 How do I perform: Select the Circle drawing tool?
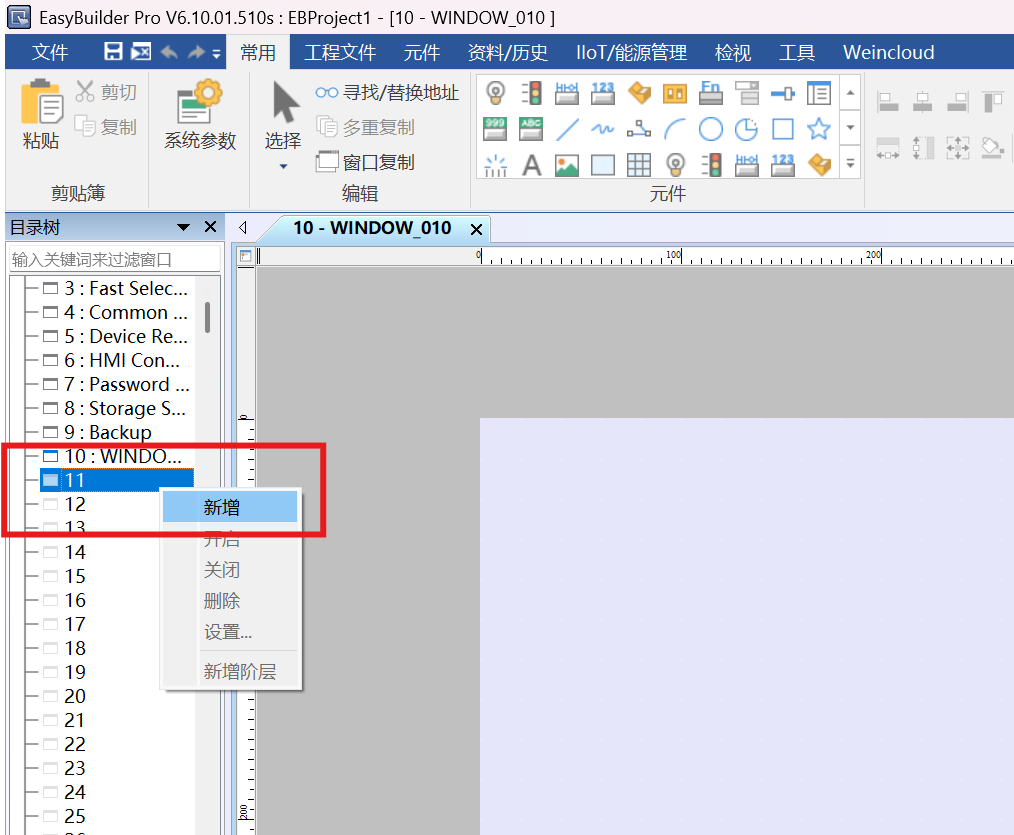pyautogui.click(x=710, y=129)
